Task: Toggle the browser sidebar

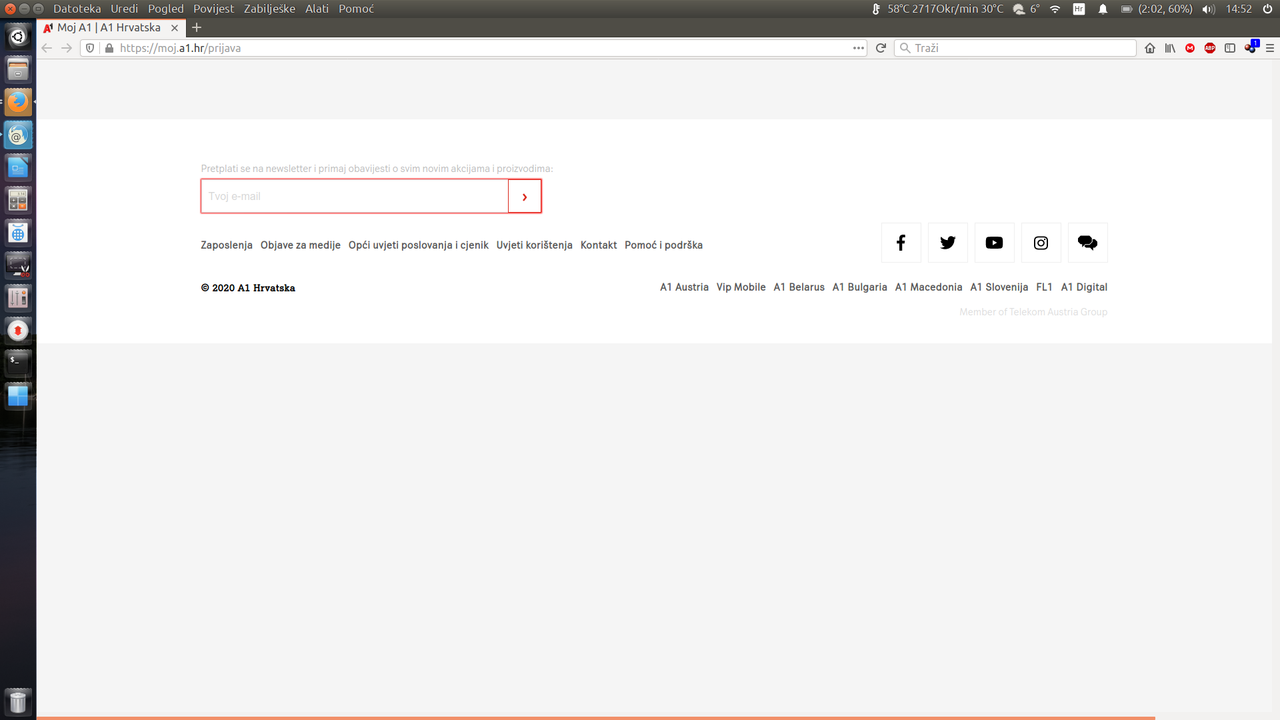Action: [x=1230, y=48]
